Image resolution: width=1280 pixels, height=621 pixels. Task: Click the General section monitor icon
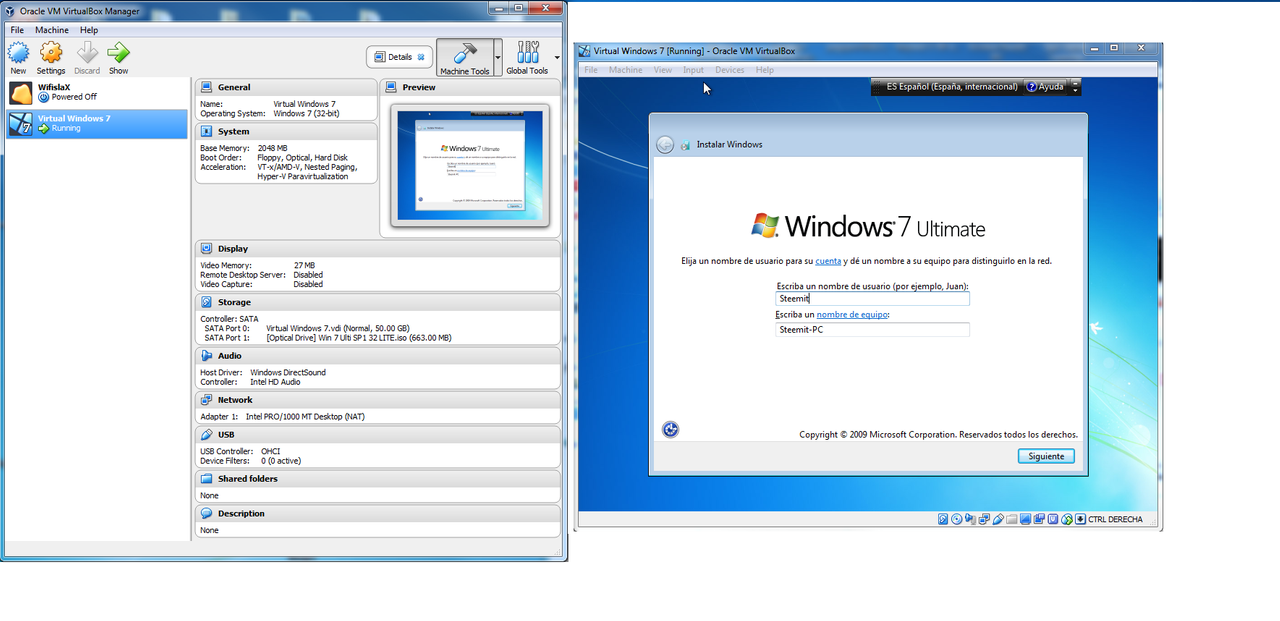[x=206, y=87]
